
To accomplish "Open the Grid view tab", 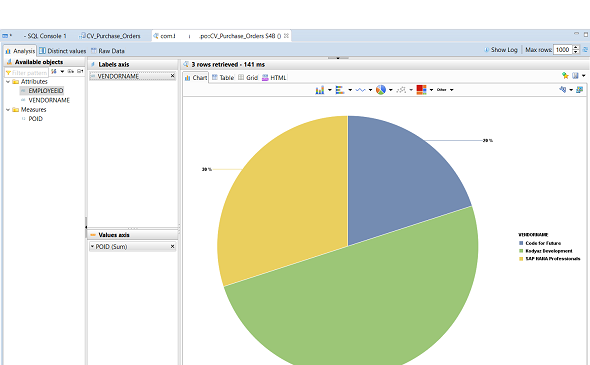I will click(x=248, y=78).
